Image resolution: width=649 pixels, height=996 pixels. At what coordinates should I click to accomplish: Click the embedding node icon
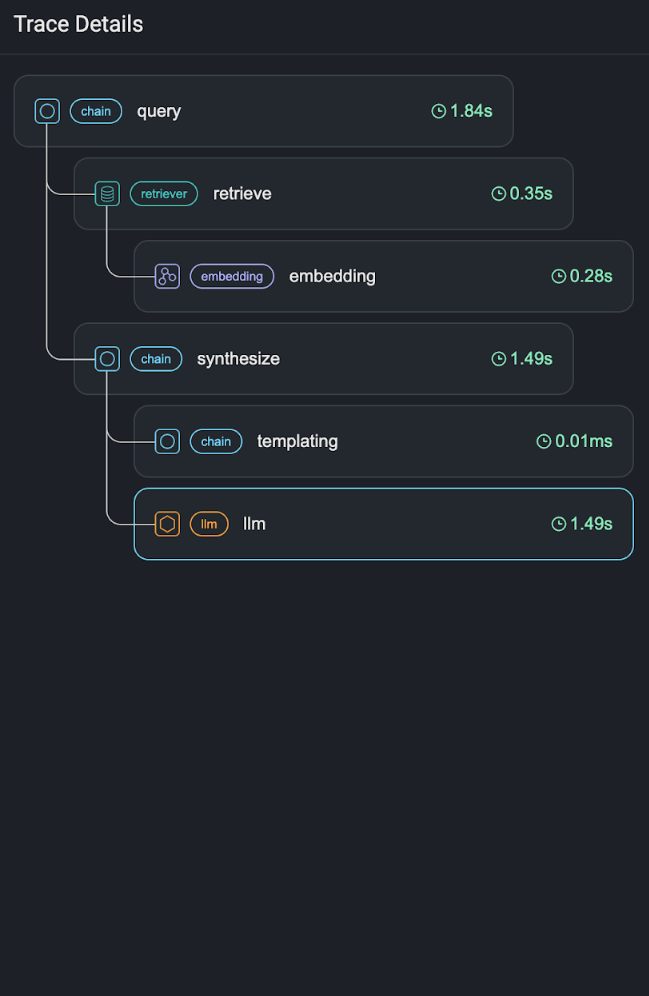[167, 276]
